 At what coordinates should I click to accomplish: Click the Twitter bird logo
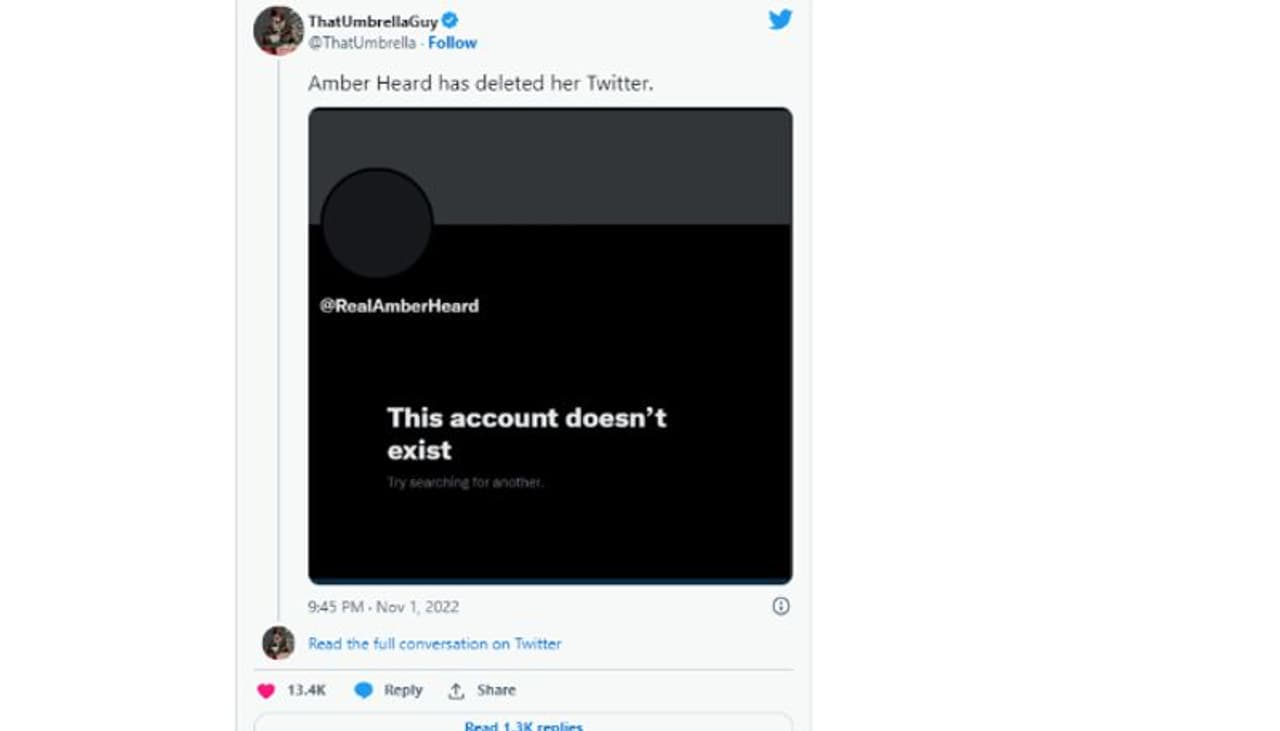pyautogui.click(x=780, y=20)
